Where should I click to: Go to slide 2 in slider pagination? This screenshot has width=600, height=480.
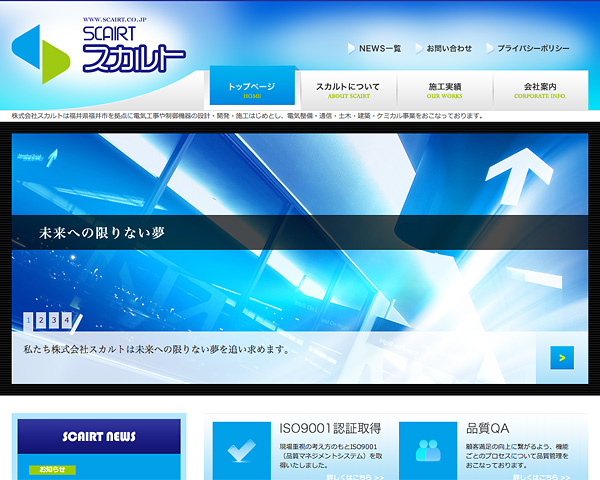click(x=41, y=320)
